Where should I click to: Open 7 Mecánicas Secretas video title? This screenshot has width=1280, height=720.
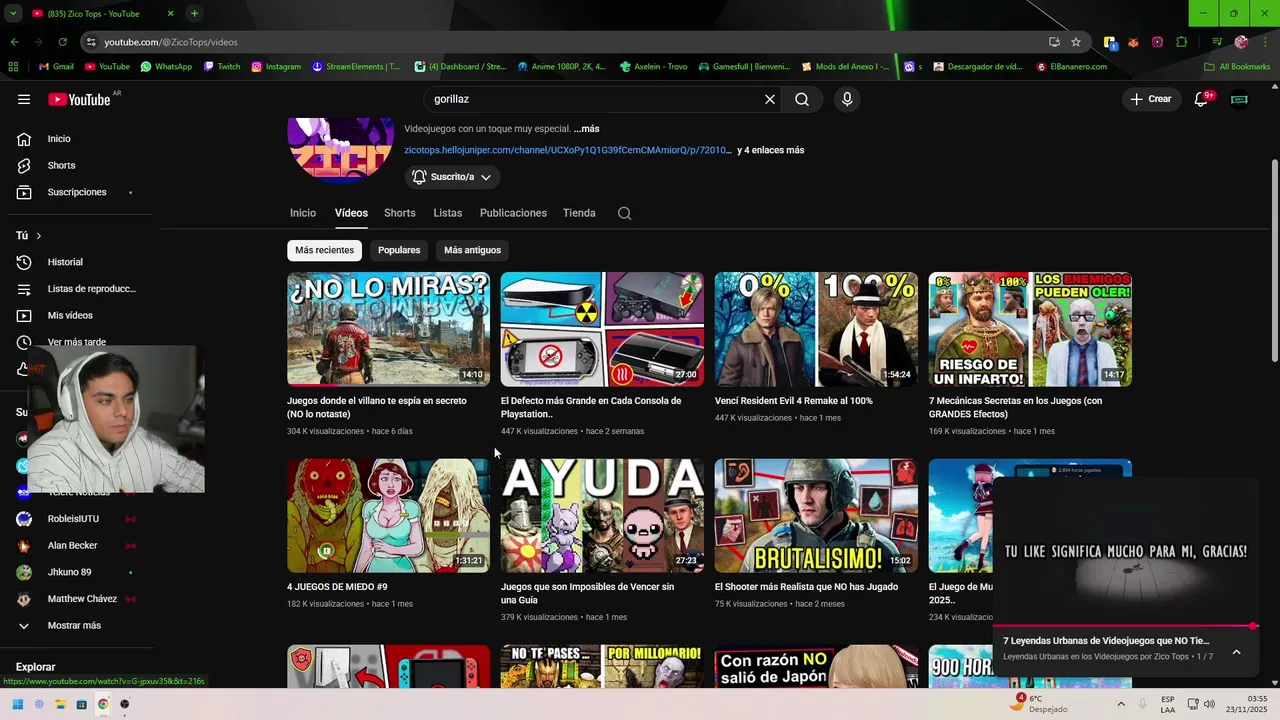(1016, 407)
